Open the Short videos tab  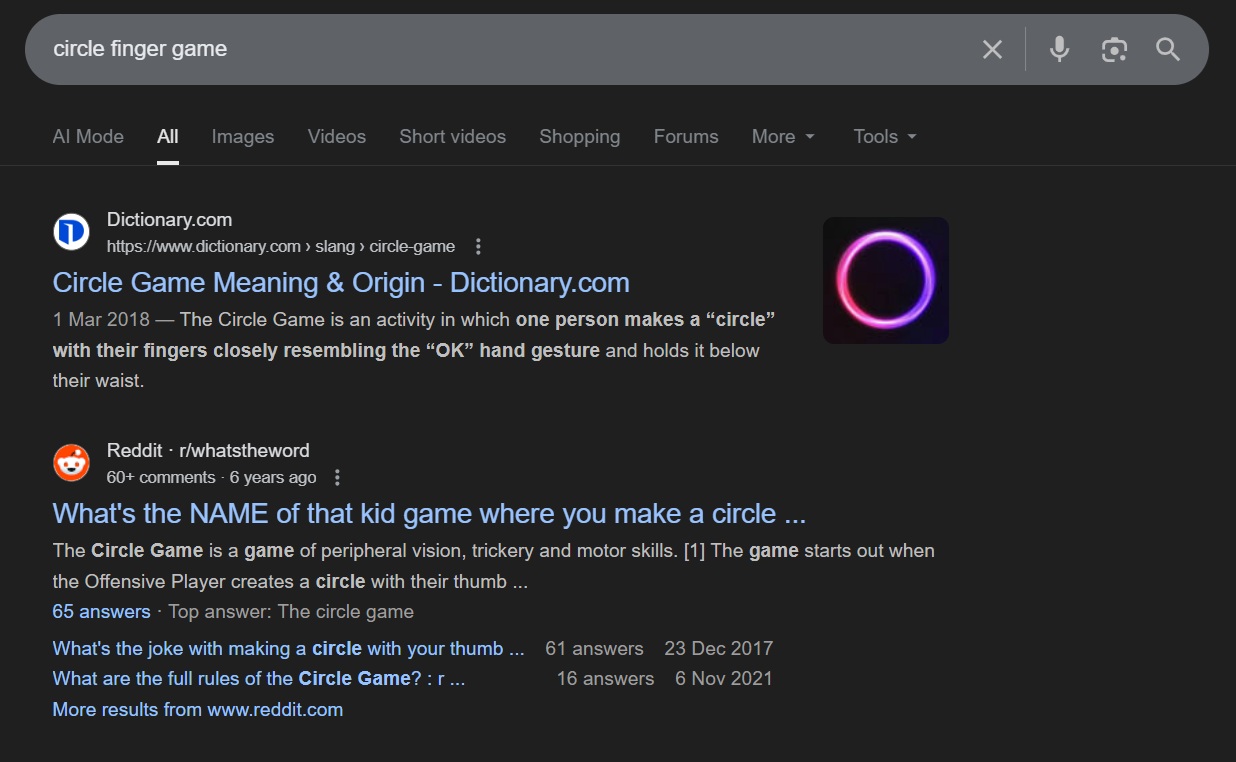point(453,137)
